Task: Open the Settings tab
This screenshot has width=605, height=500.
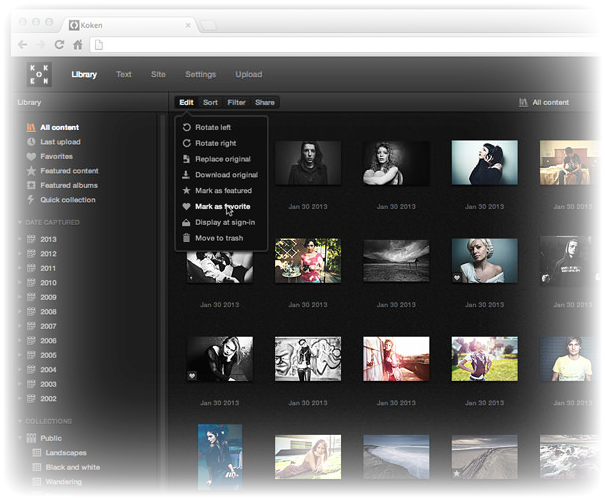Action: 200,74
